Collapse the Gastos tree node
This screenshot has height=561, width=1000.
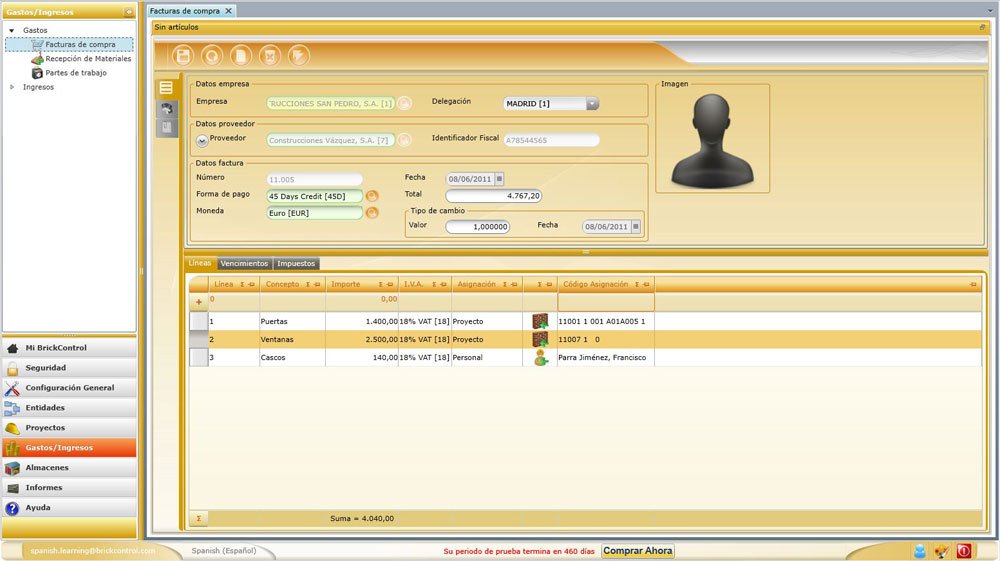pos(11,30)
